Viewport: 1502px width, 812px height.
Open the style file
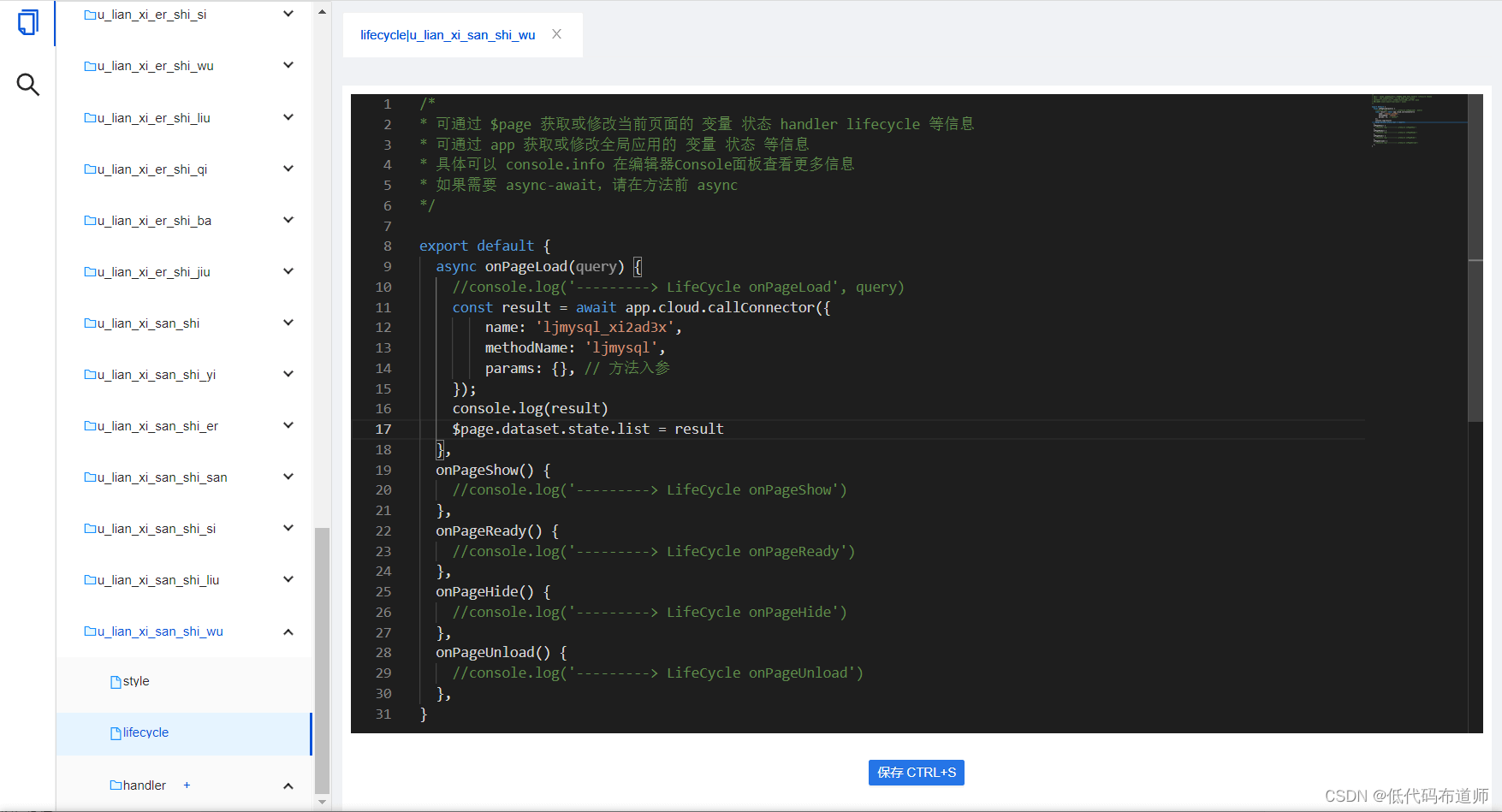130,682
